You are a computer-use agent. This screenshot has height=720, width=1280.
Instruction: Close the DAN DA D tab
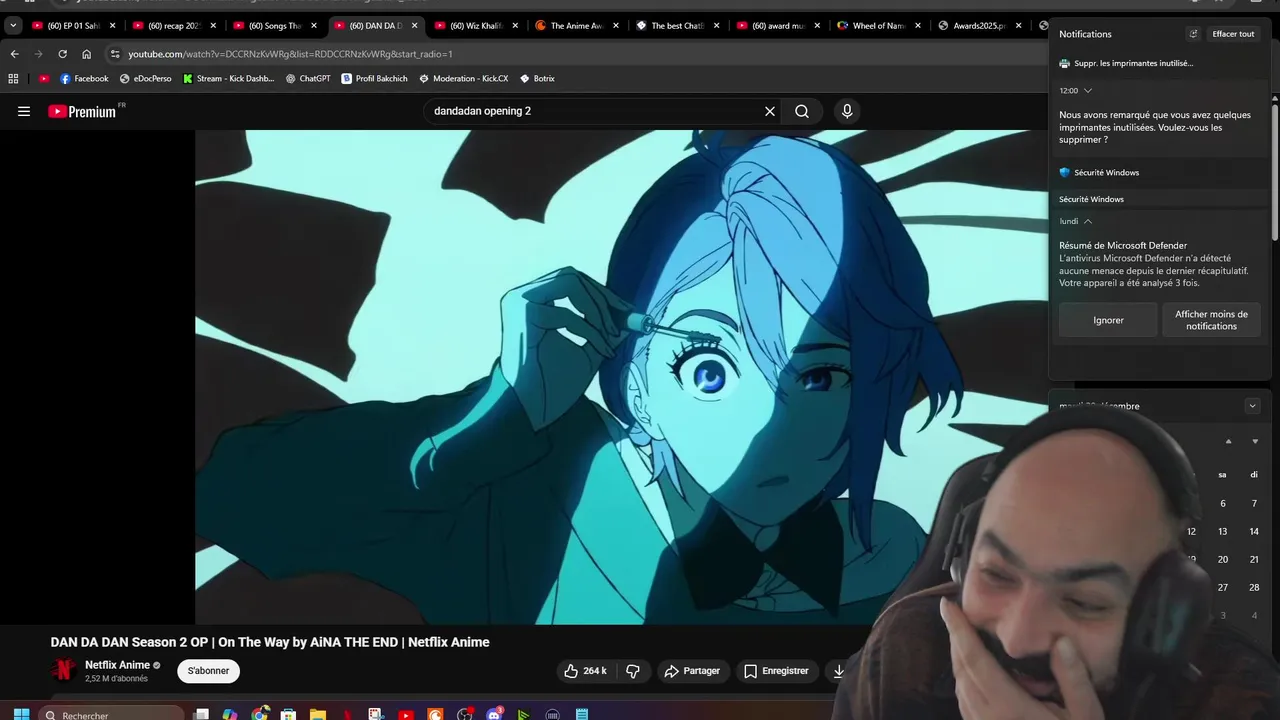click(x=415, y=26)
